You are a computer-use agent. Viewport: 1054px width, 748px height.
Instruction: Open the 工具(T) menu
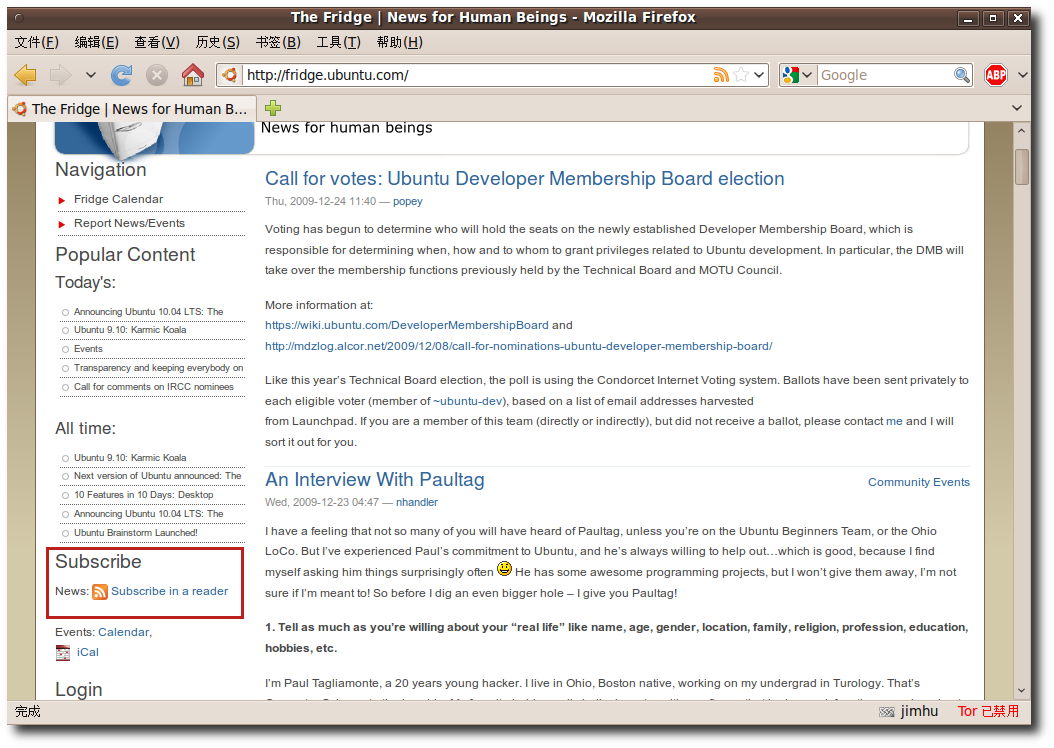(x=338, y=42)
